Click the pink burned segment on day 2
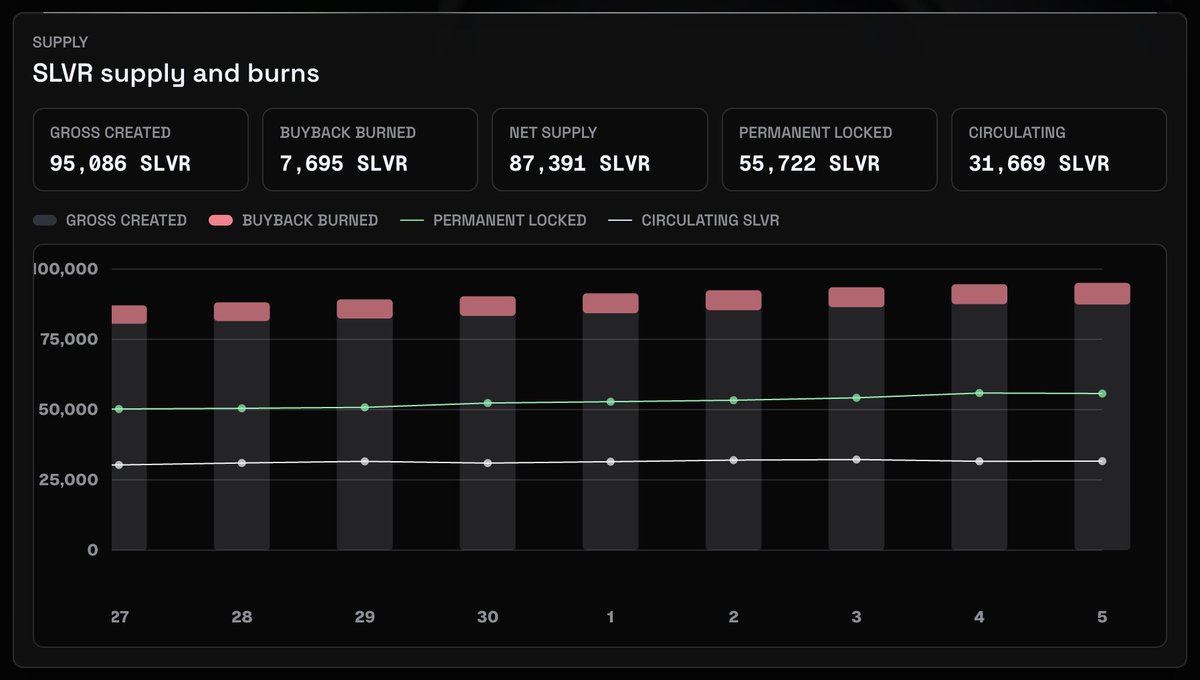Screen dimensions: 1200x680 [734, 300]
